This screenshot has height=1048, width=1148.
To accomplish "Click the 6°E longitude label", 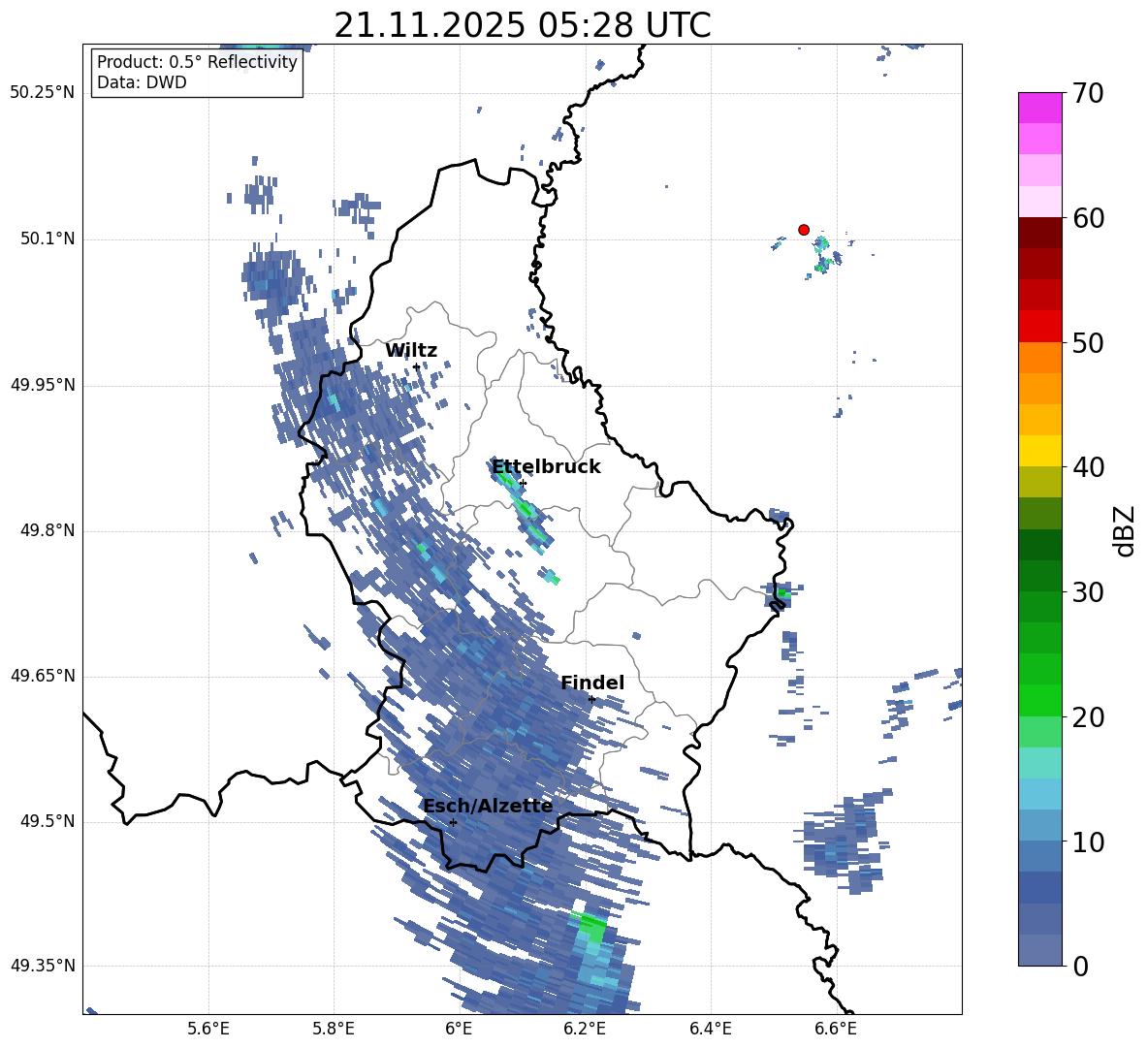I will (459, 1029).
